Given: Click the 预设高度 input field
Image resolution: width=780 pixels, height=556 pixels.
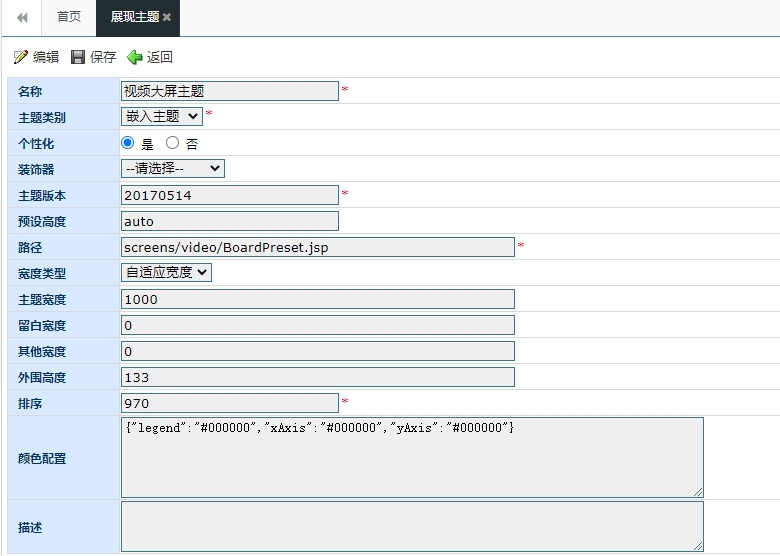Looking at the screenshot, I should (x=230, y=221).
